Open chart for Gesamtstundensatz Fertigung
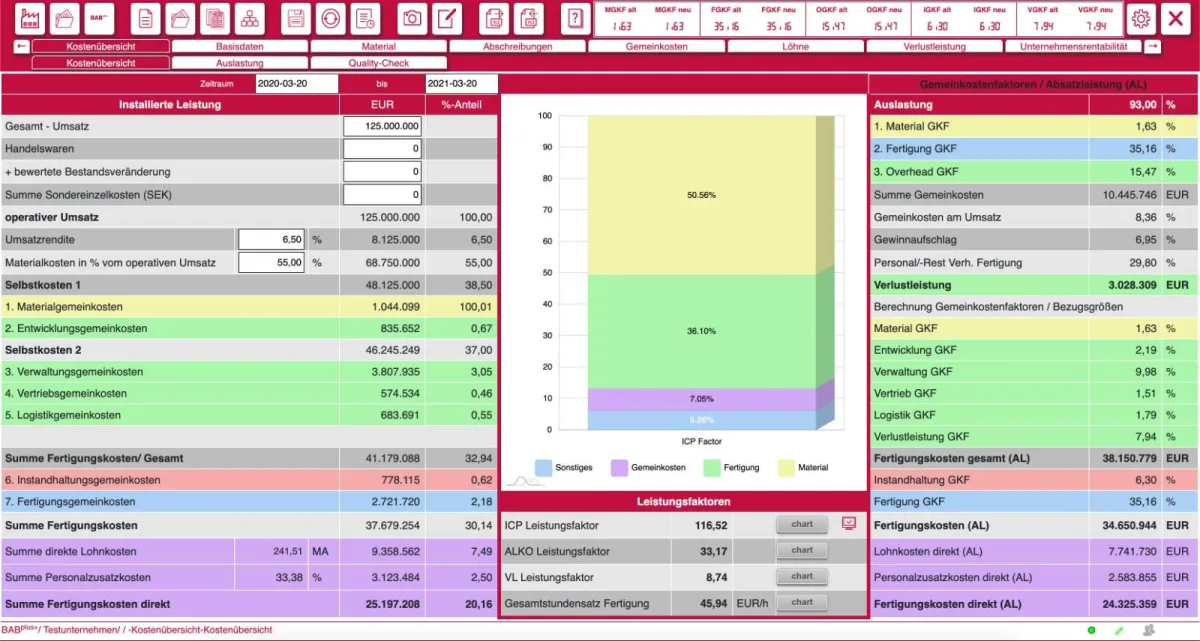This screenshot has height=641, width=1200. [802, 602]
